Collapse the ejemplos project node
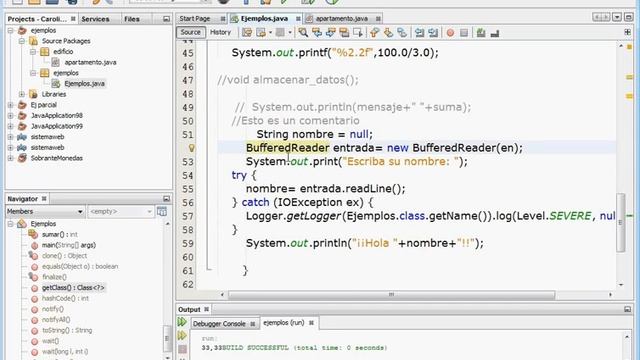Viewport: 640px width, 360px height. pyautogui.click(x=11, y=30)
